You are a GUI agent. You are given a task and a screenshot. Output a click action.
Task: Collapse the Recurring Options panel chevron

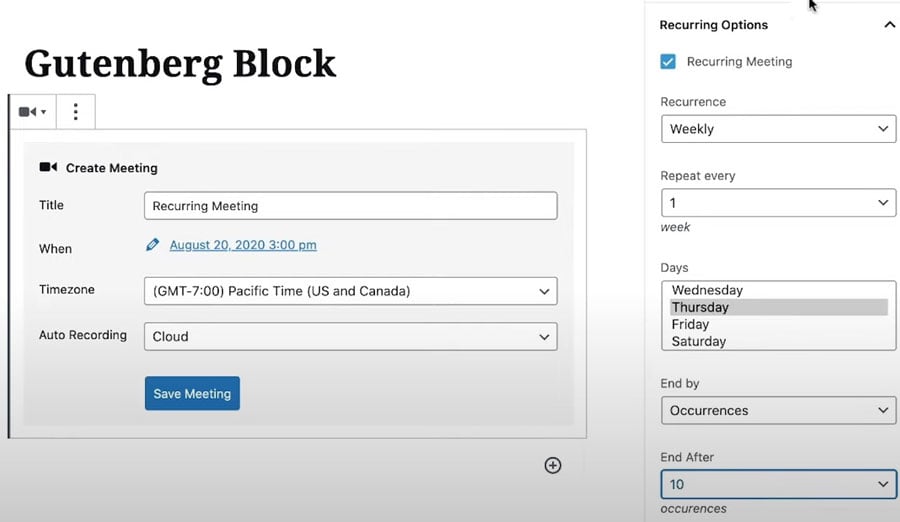pyautogui.click(x=889, y=25)
